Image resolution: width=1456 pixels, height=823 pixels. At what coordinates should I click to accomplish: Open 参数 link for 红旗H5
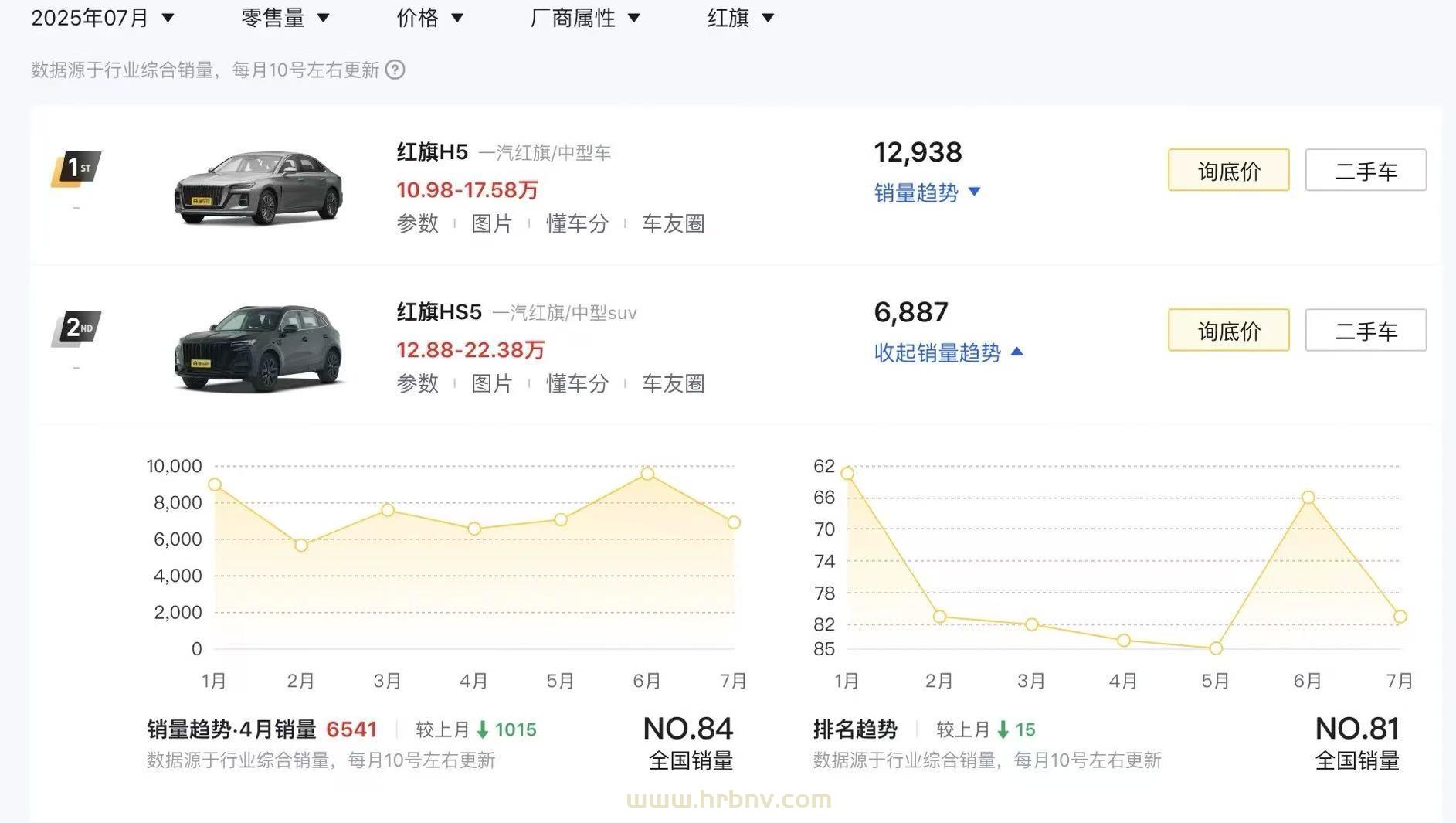pos(417,224)
